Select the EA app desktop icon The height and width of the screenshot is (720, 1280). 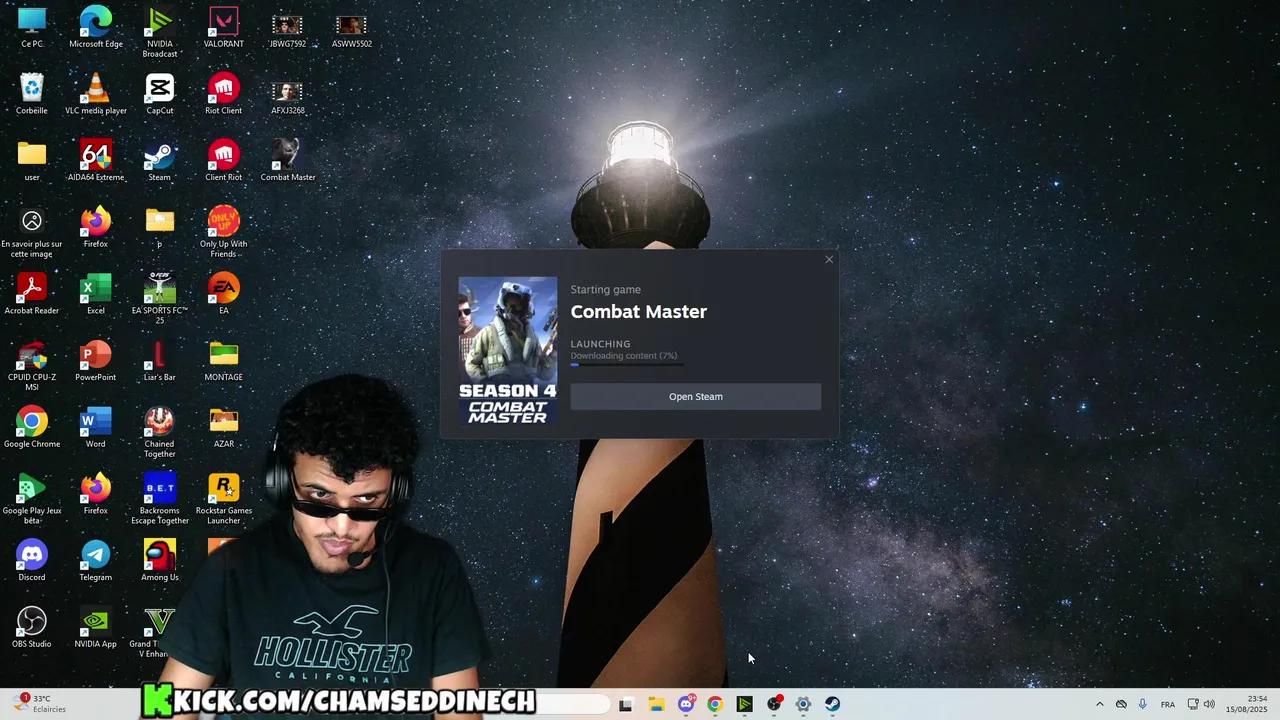tap(224, 295)
